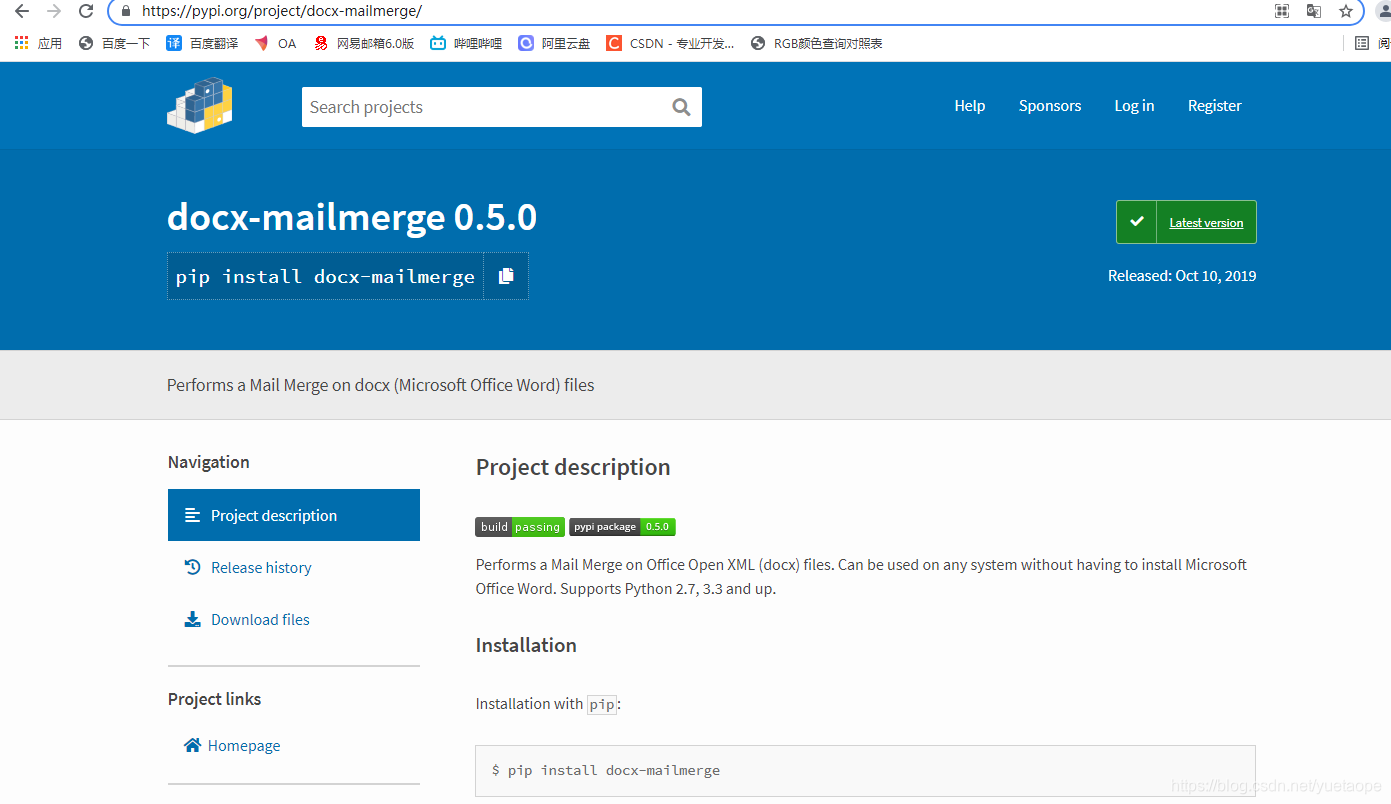Screen dimensions: 1391x804
Task: Select the Project description tab
Action: (x=294, y=515)
